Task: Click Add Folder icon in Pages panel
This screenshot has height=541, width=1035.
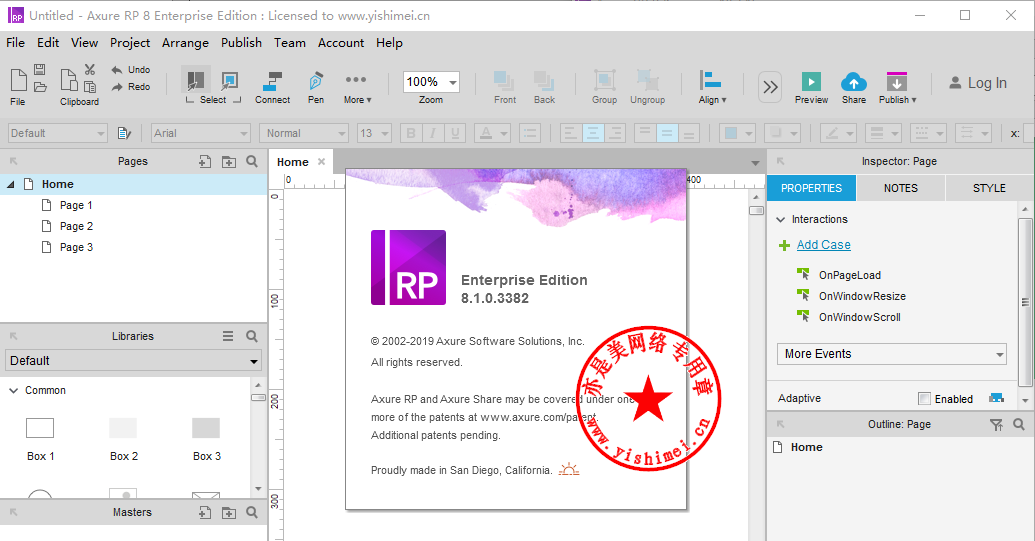Action: (x=228, y=162)
